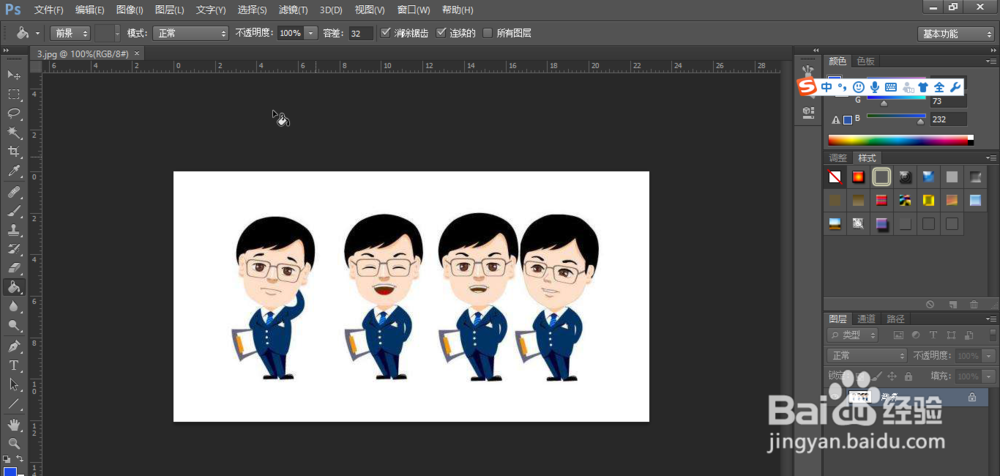Viewport: 1000px width, 476px height.
Task: Click the Sogou input wrench settings icon
Action: tap(955, 87)
